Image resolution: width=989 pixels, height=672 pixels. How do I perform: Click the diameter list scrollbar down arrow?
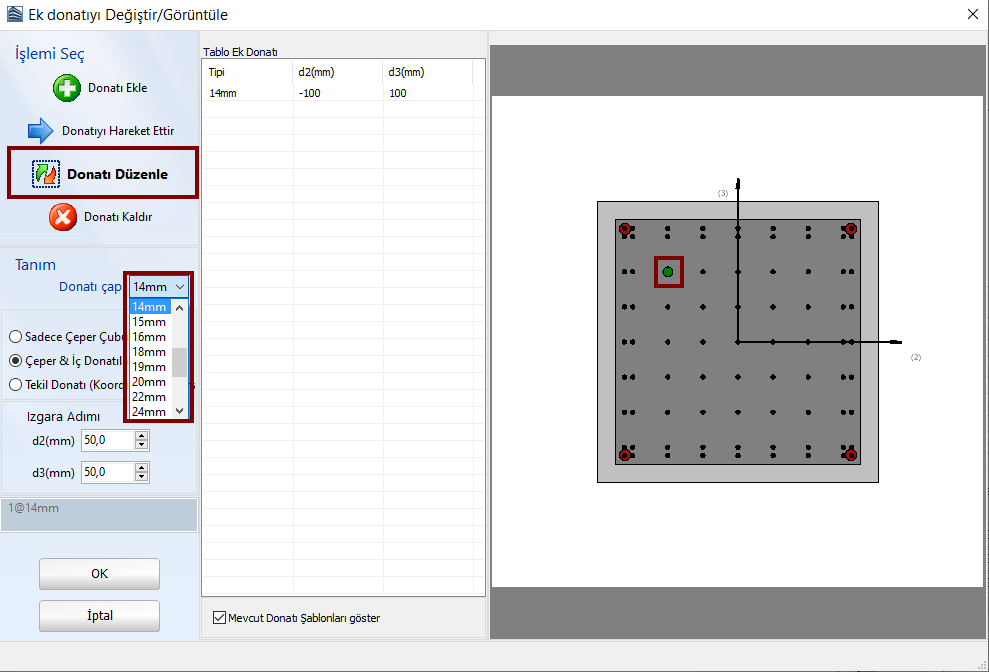click(x=180, y=410)
